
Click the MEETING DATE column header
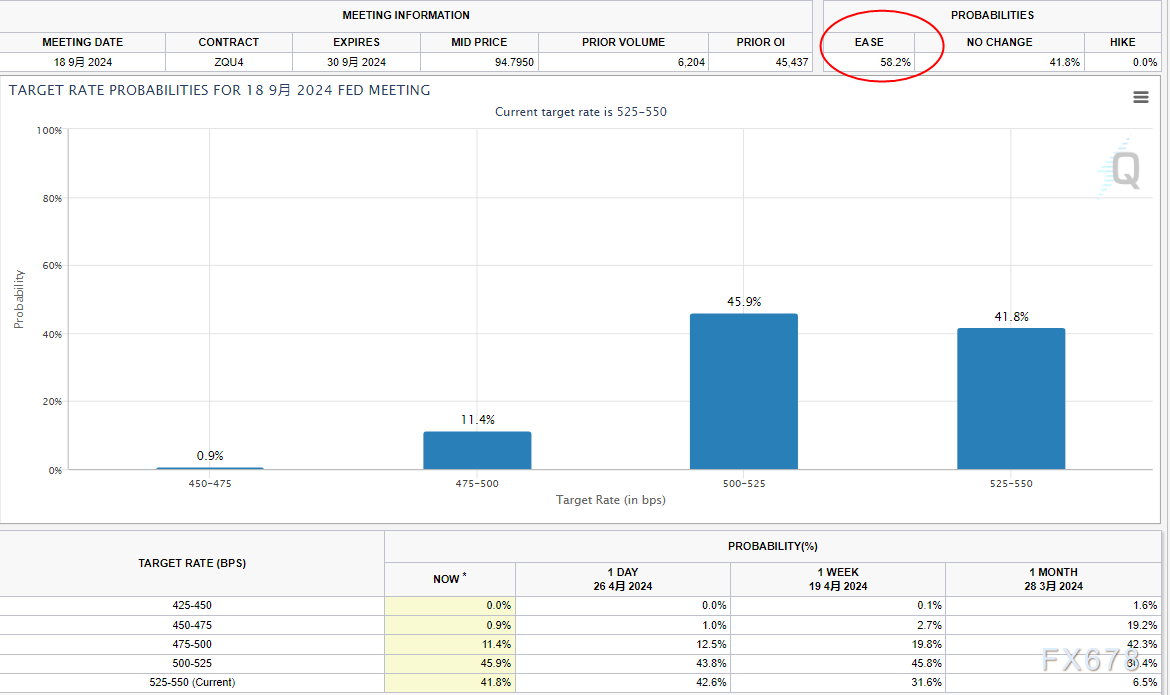pyautogui.click(x=82, y=42)
